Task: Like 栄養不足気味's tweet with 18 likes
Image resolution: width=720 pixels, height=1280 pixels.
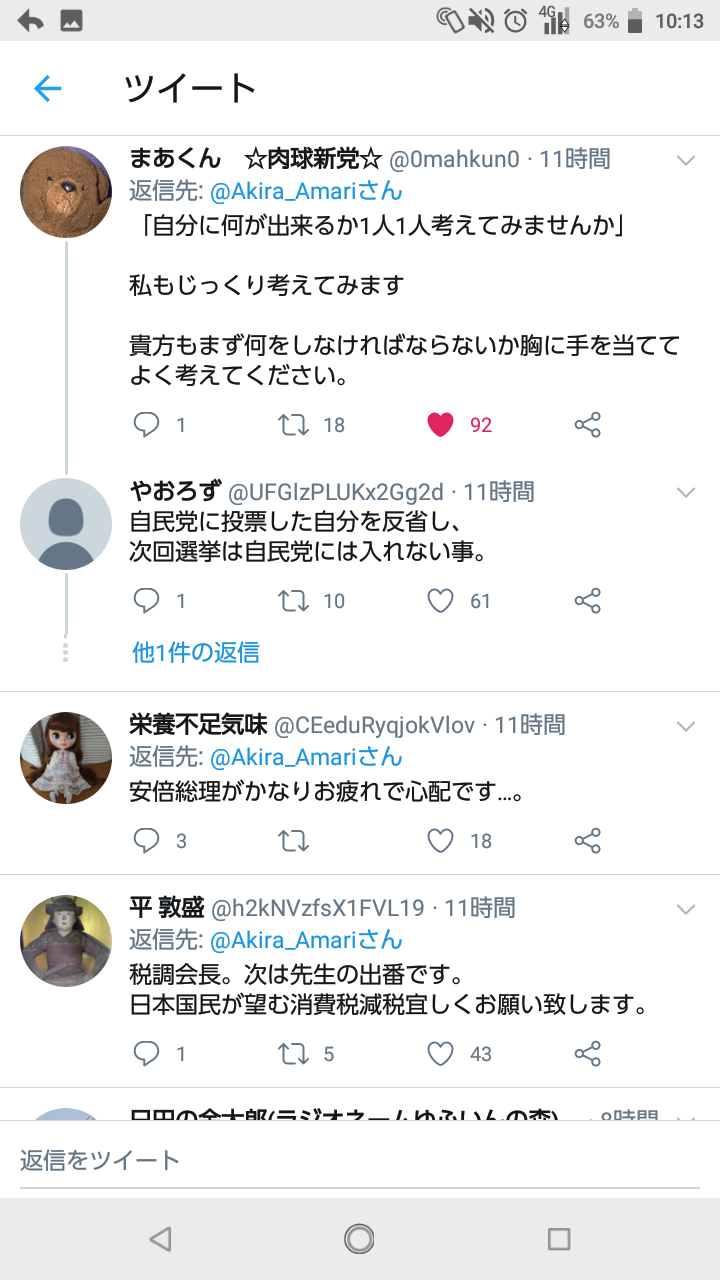Action: click(x=440, y=841)
